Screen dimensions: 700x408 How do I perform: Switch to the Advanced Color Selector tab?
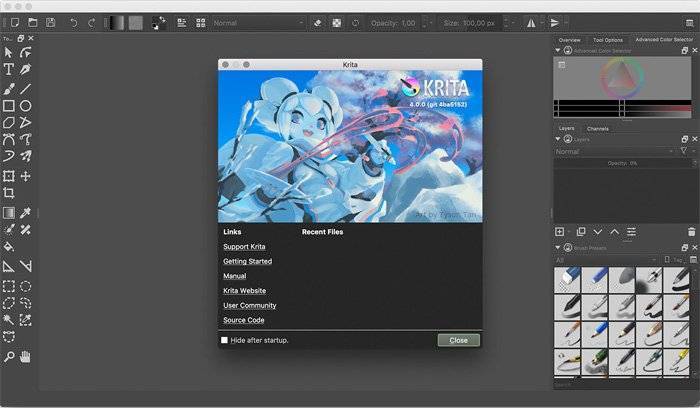pyautogui.click(x=664, y=40)
